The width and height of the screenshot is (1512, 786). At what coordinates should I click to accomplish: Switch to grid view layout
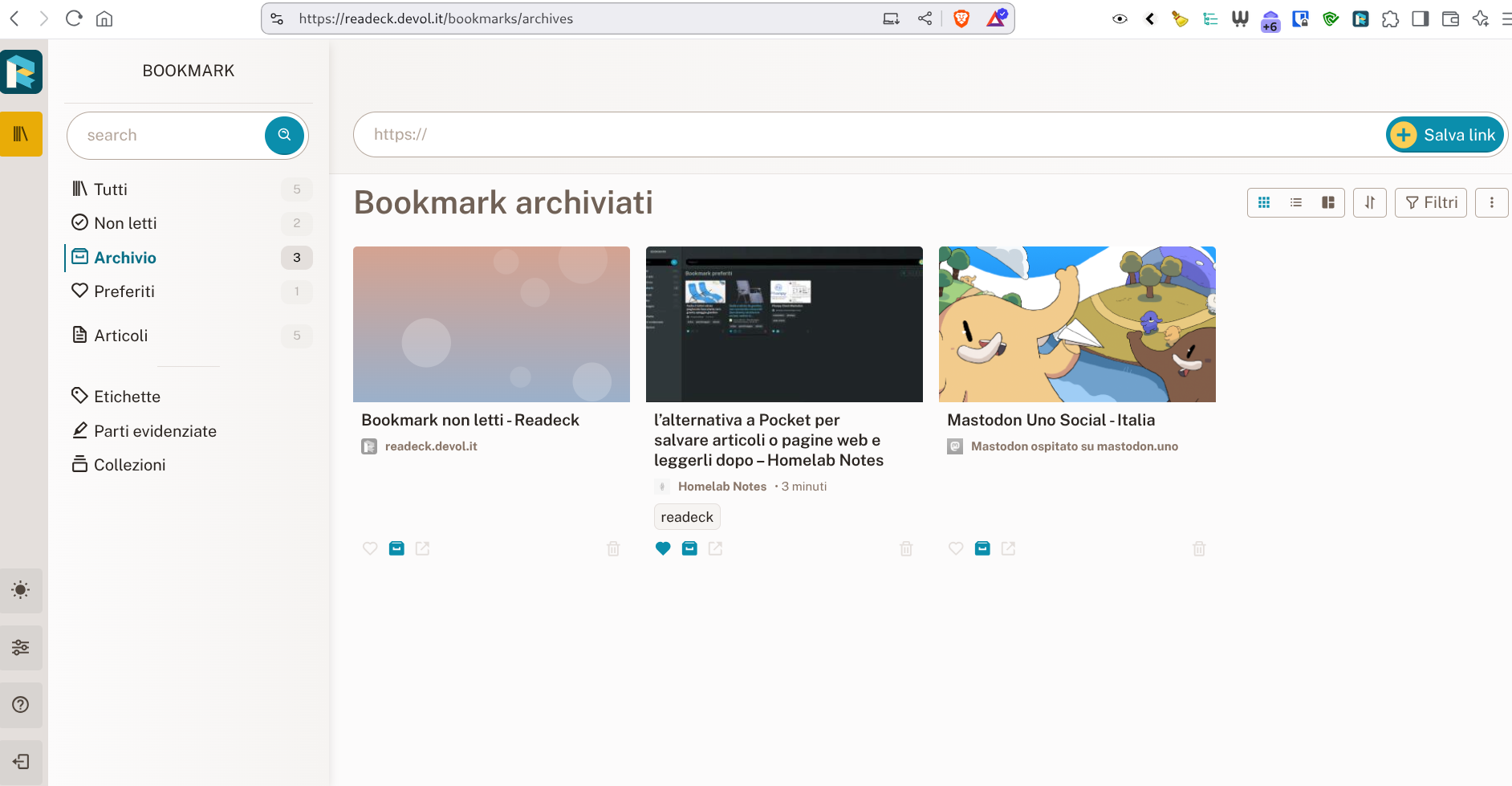[x=1264, y=202]
